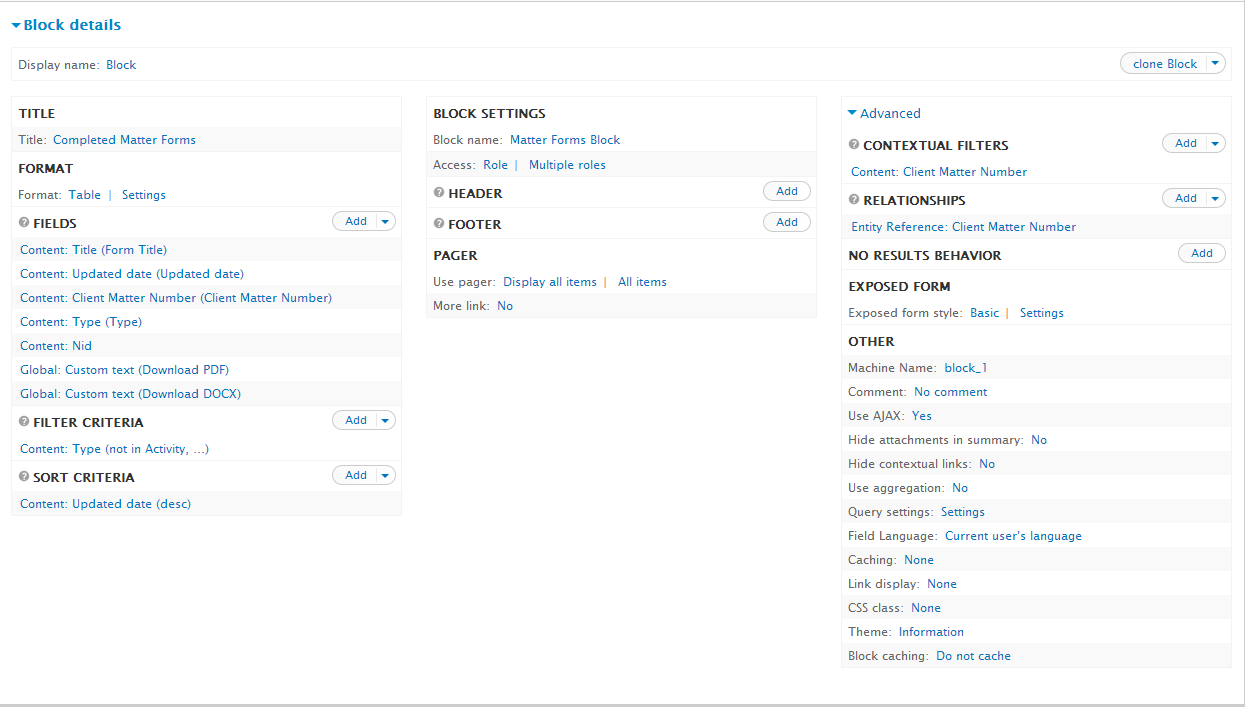
Task: Collapse the Advanced section
Action: click(884, 113)
